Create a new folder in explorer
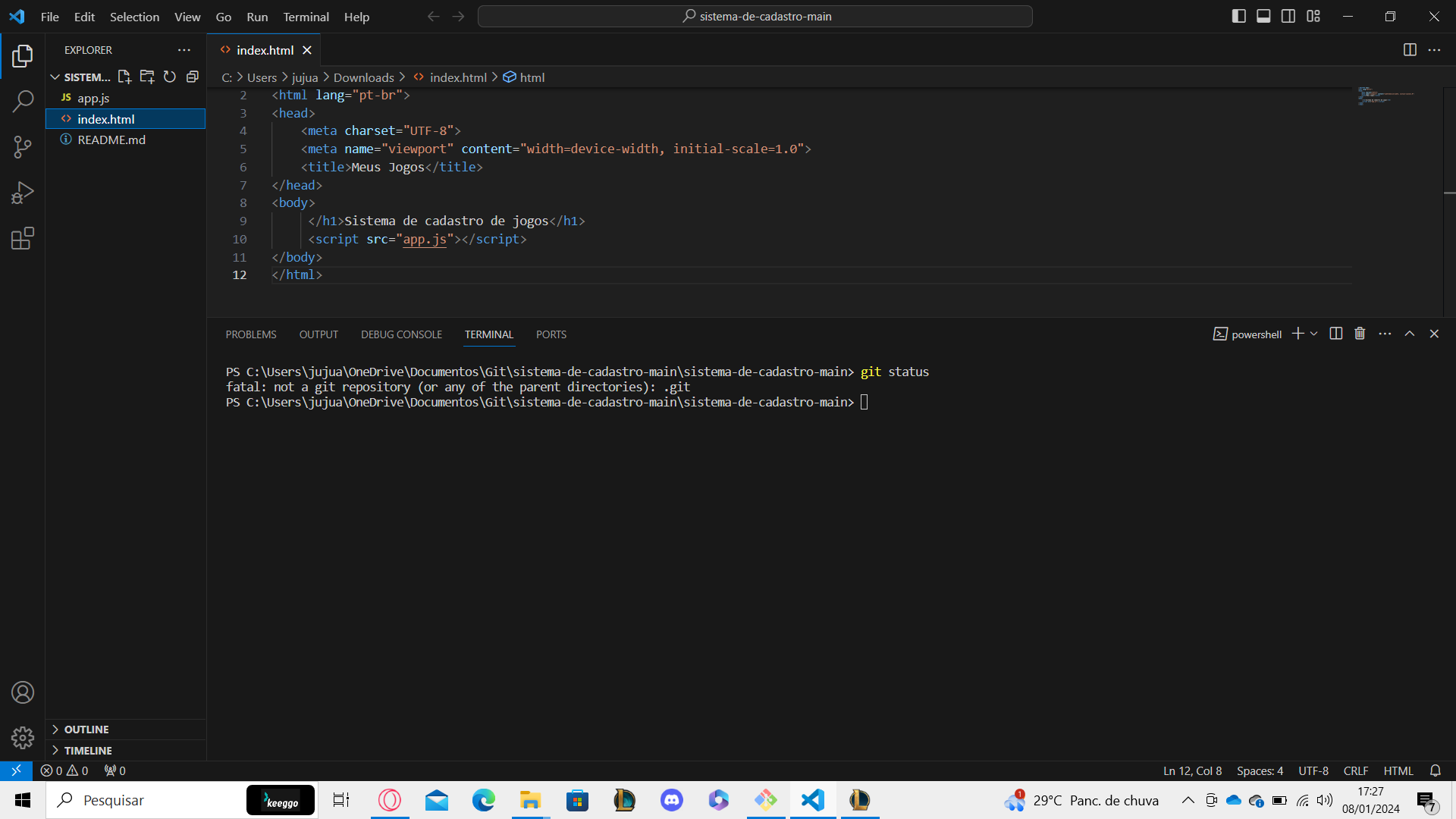This screenshot has width=1456, height=819. pos(147,77)
